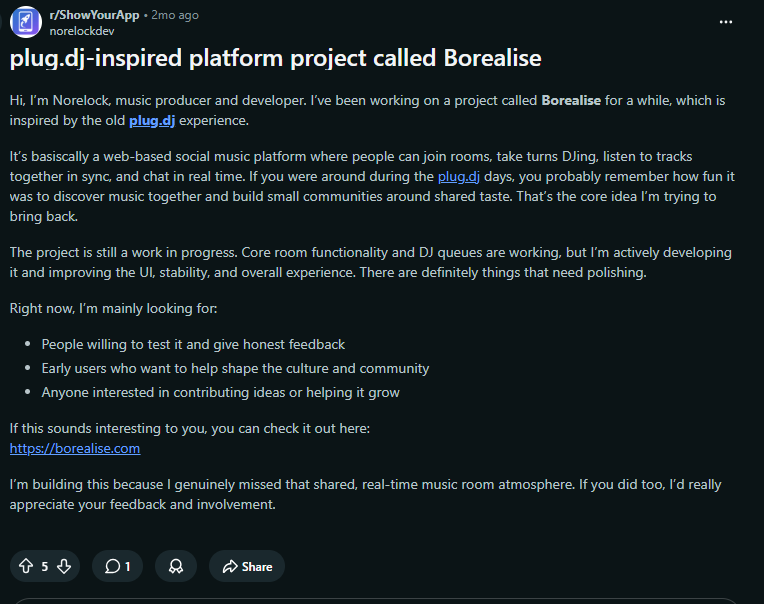Give an award to the post
Screen dimensions: 764x604
pos(176,566)
